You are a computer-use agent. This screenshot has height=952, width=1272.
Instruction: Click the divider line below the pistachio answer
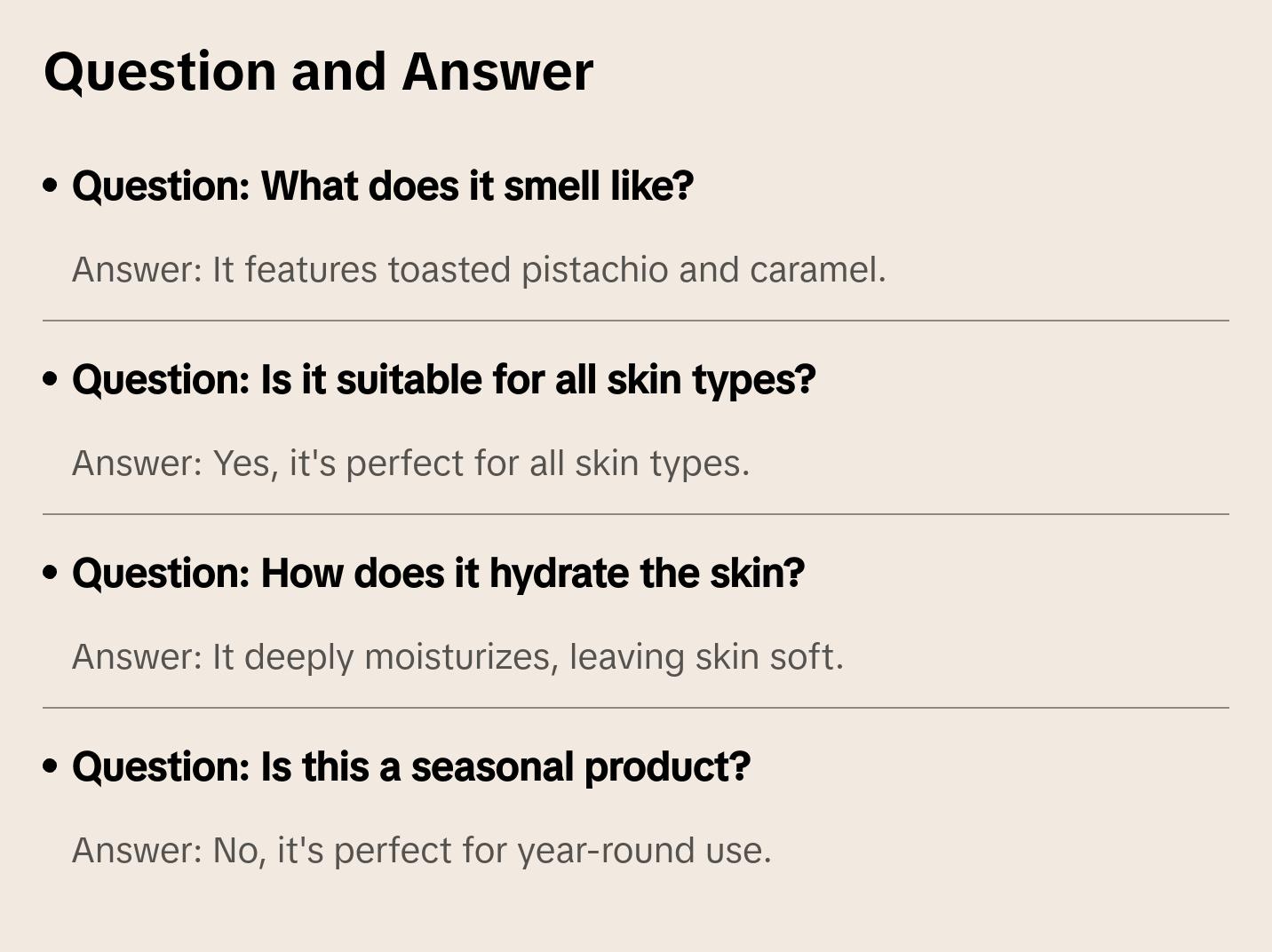[x=636, y=321]
